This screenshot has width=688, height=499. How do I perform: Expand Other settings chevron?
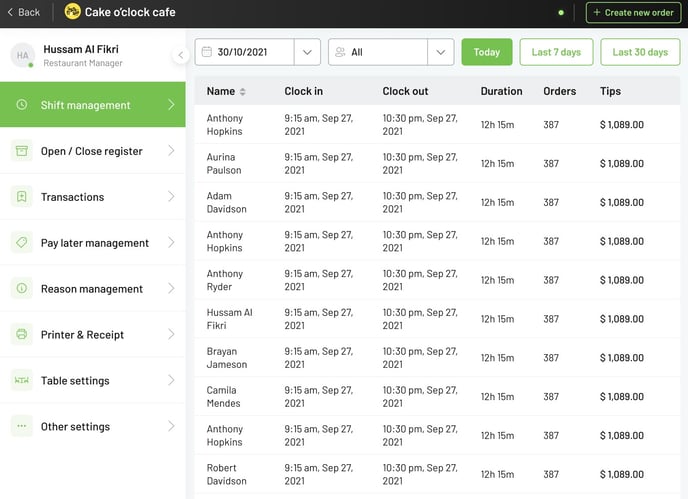click(x=171, y=426)
